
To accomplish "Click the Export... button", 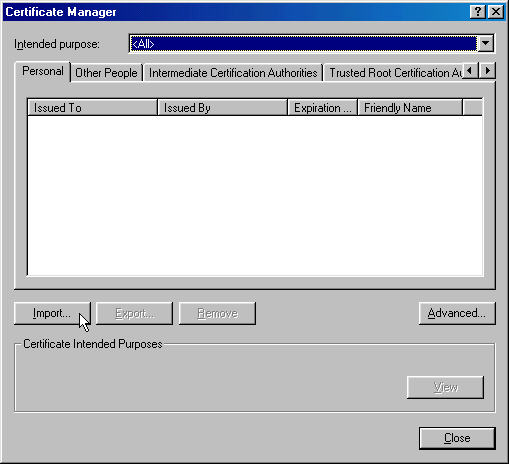I will pyautogui.click(x=134, y=313).
